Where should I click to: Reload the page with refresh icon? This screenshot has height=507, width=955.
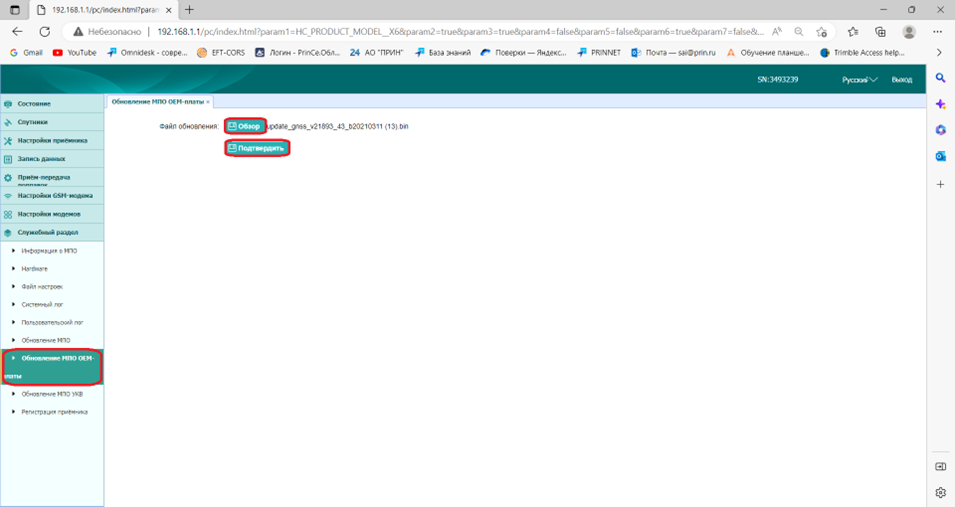tap(44, 32)
